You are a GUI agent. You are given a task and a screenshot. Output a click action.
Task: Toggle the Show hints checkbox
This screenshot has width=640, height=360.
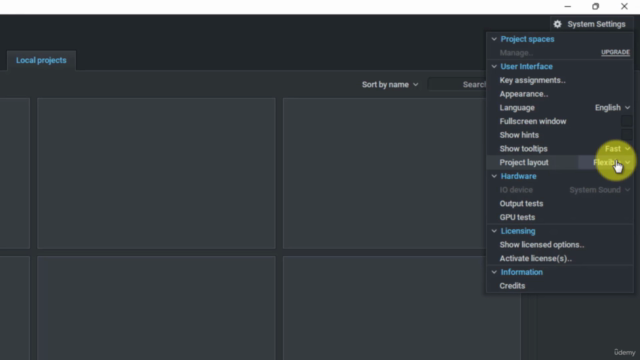tap(627, 135)
